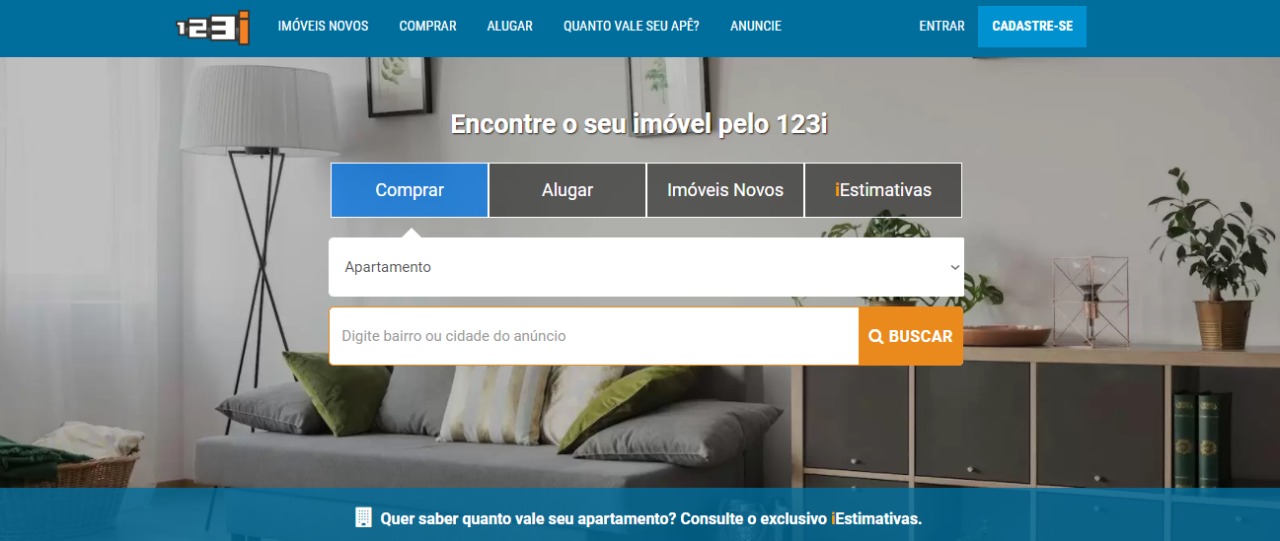Click the building icon in the bottom banner
The height and width of the screenshot is (541, 1280).
tap(363, 518)
